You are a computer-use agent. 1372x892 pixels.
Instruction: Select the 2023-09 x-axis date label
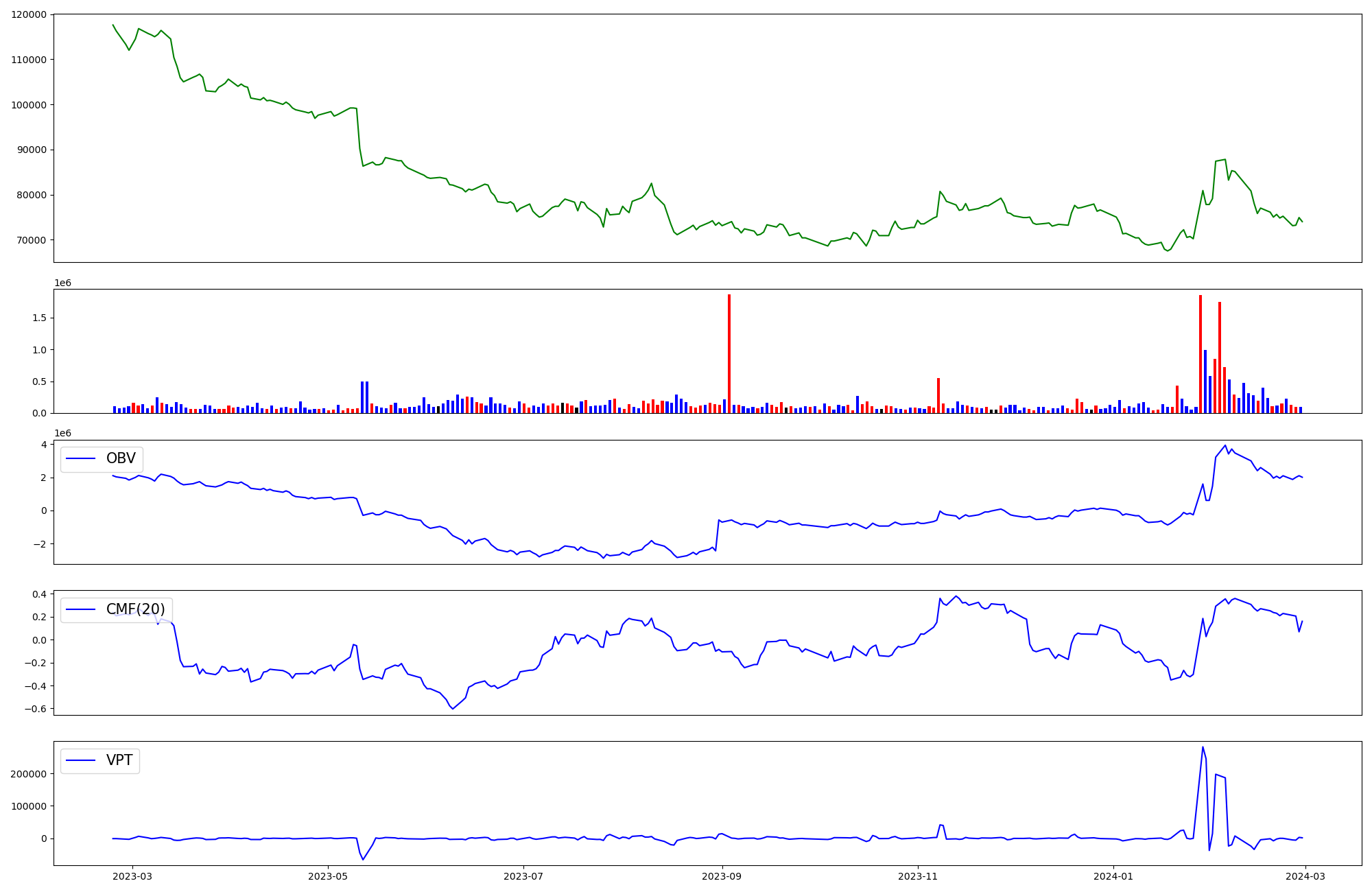pyautogui.click(x=722, y=876)
